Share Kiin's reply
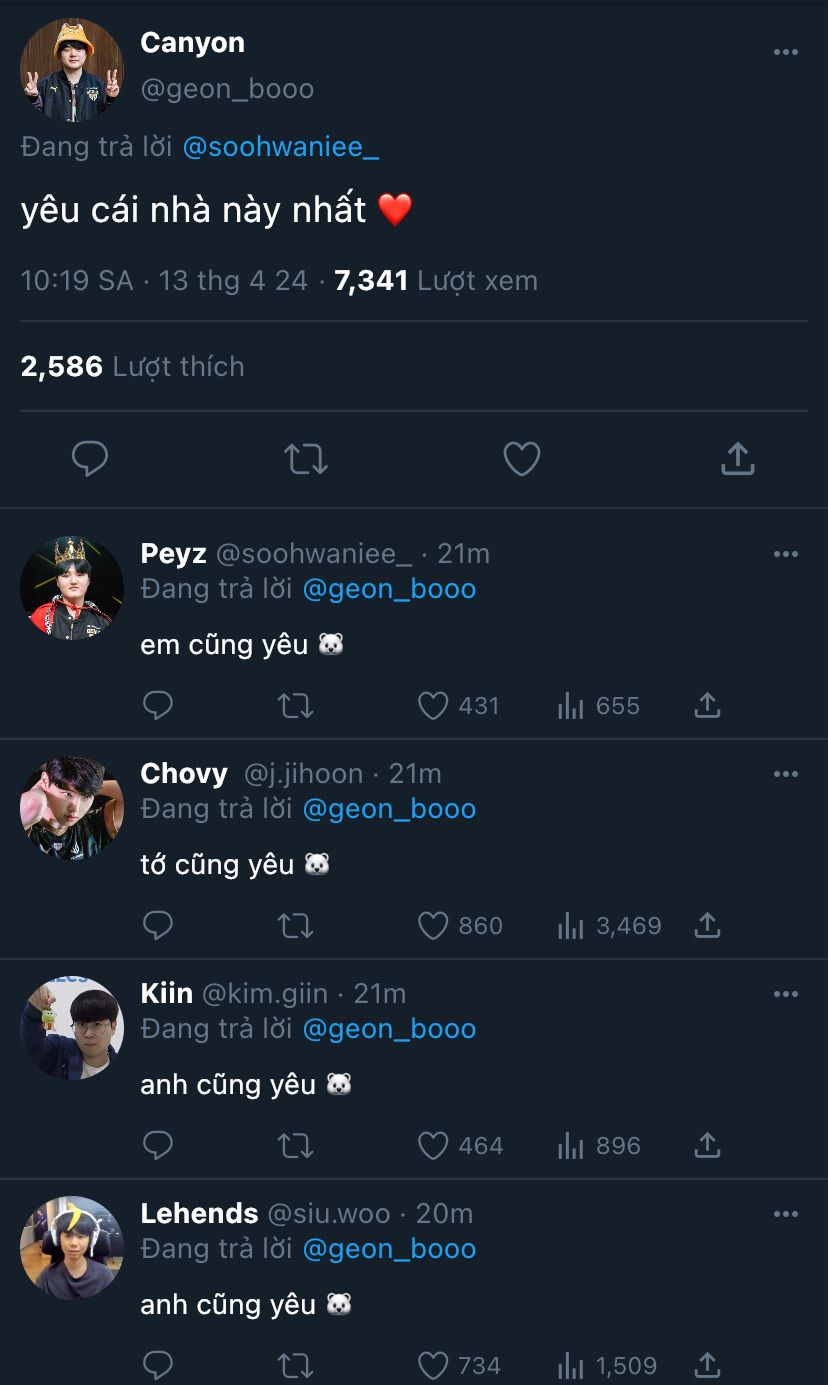The image size is (828, 1385). point(707,1146)
